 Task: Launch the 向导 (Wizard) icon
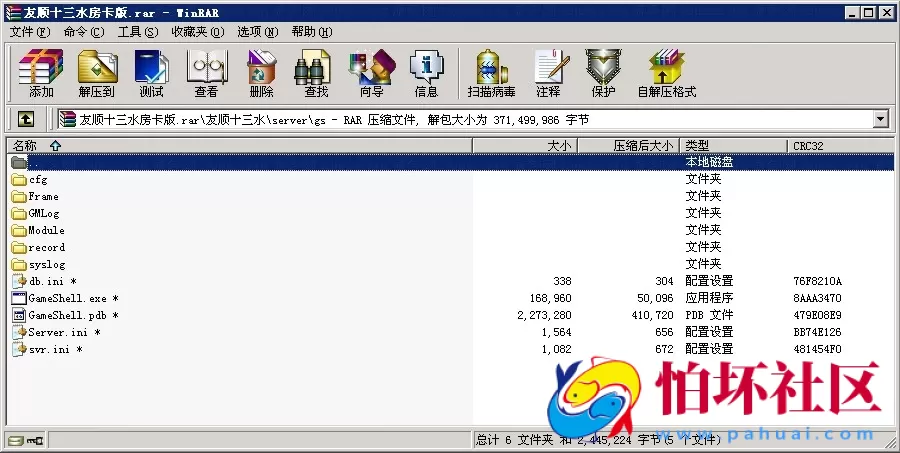pyautogui.click(x=371, y=74)
